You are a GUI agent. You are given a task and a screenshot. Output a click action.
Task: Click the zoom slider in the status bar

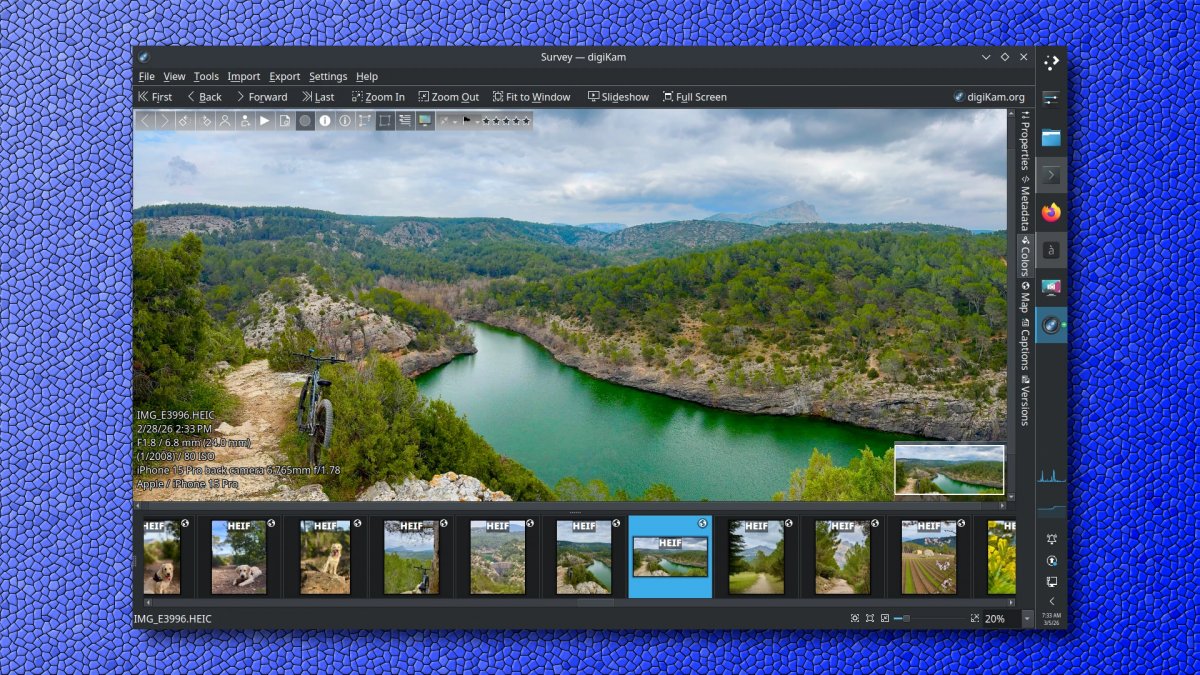930,619
